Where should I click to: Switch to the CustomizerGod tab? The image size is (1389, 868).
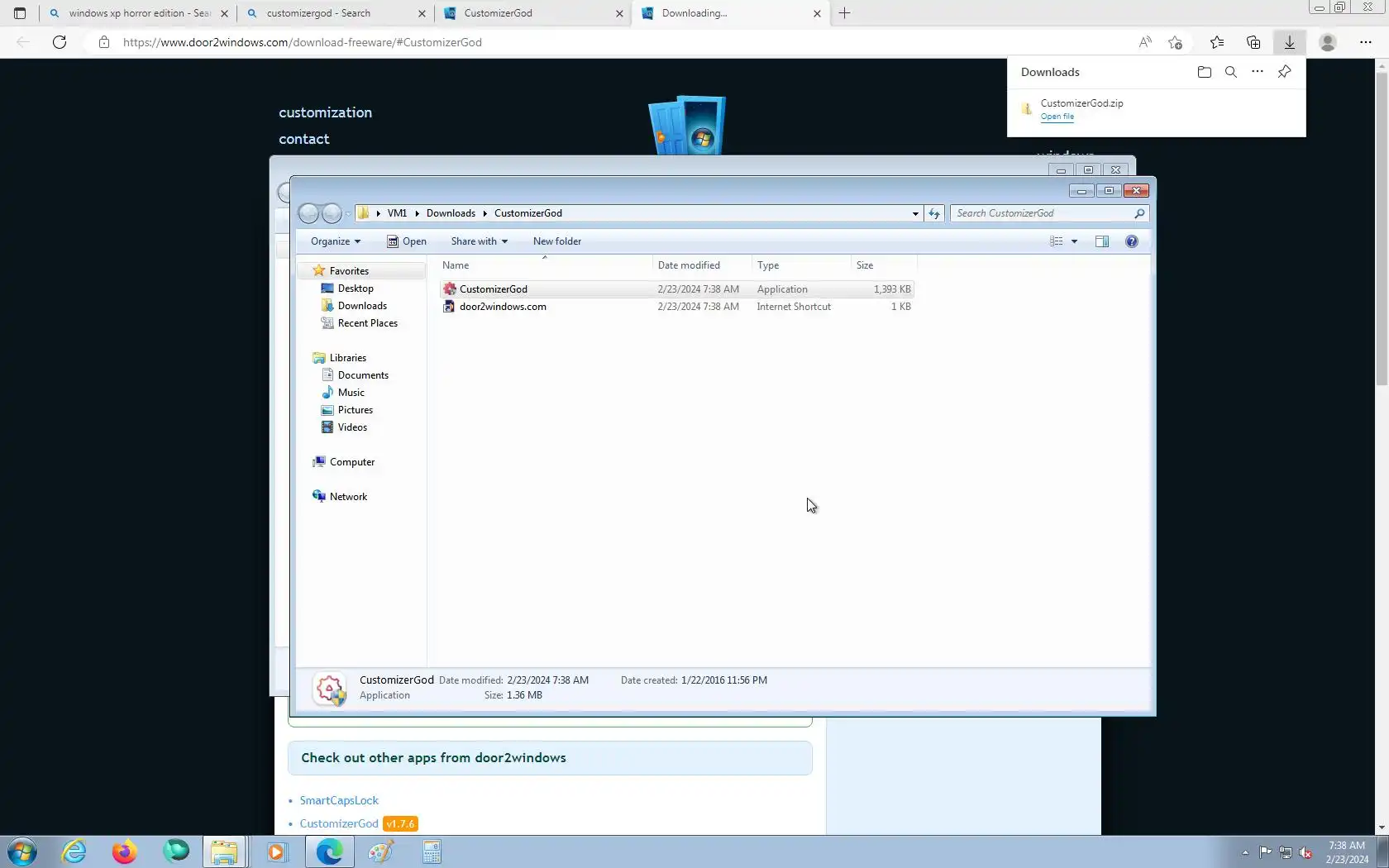pos(534,13)
